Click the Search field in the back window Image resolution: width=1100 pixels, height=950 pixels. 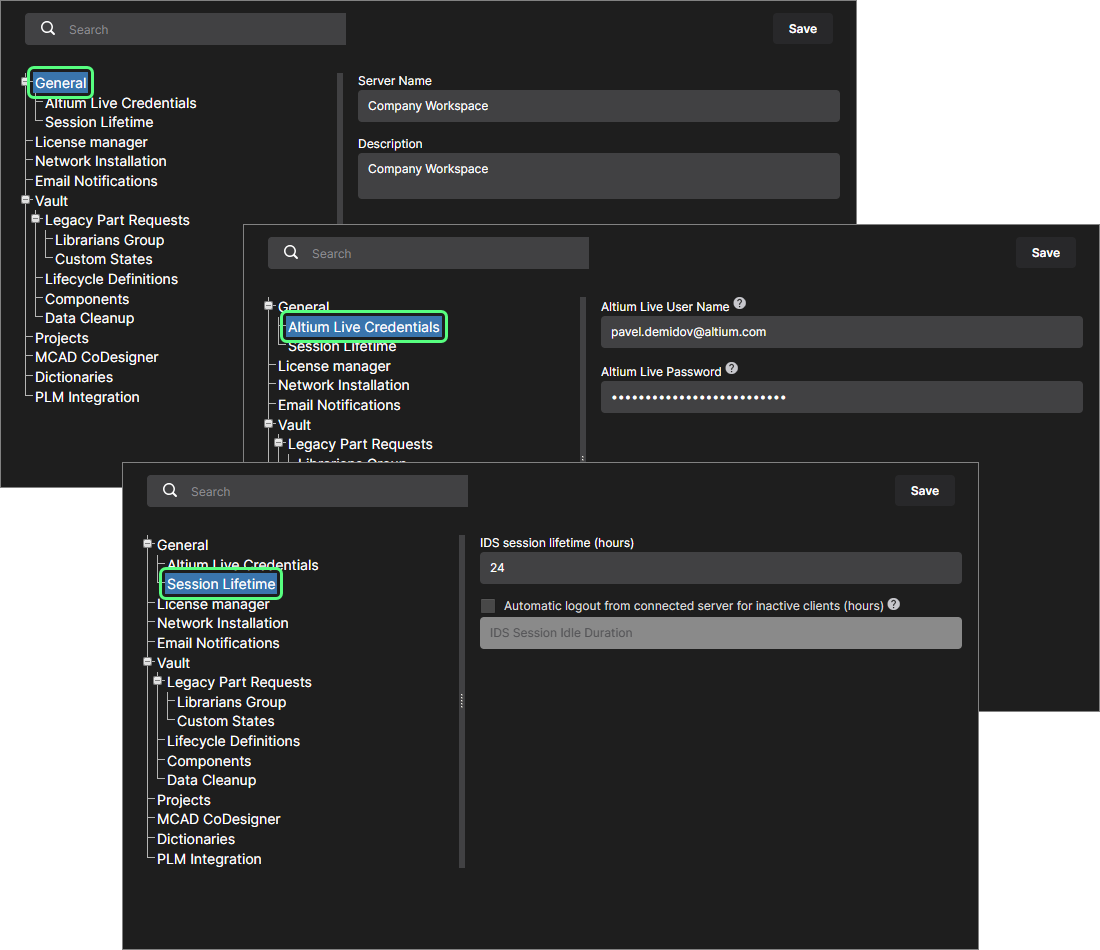pyautogui.click(x=185, y=29)
